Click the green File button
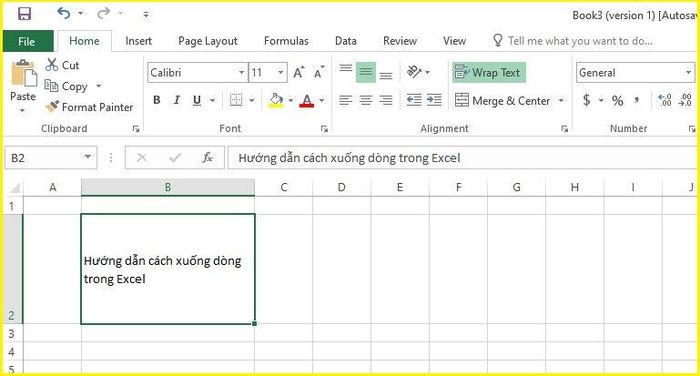The height and width of the screenshot is (376, 700). pos(28,42)
